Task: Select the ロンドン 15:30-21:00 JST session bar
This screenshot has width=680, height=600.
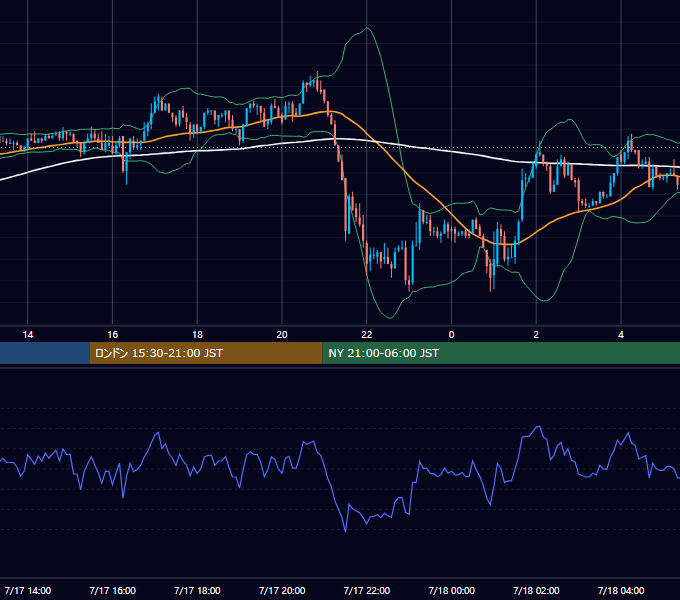Action: pos(206,353)
